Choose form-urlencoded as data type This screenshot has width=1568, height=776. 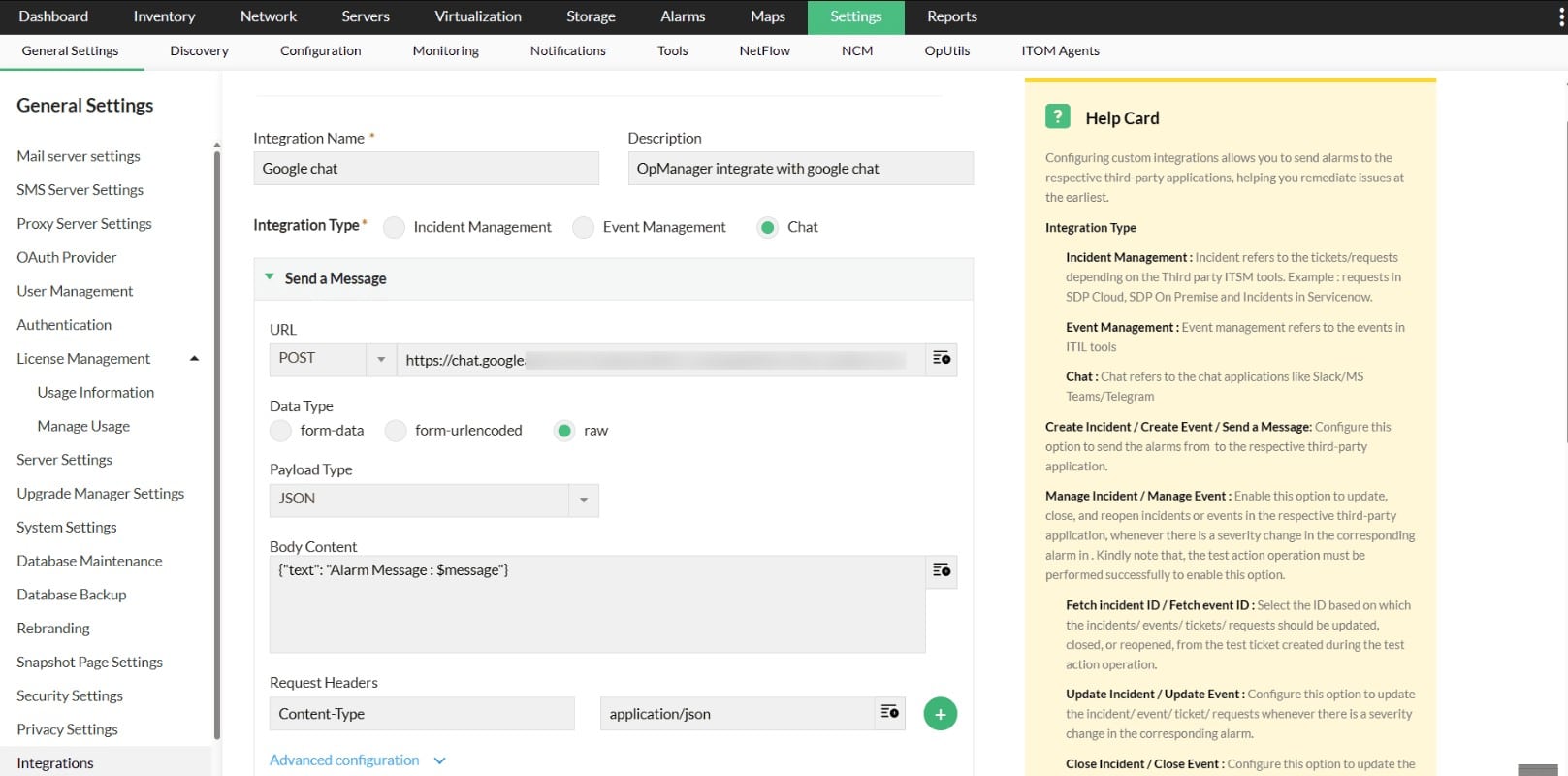tap(395, 431)
